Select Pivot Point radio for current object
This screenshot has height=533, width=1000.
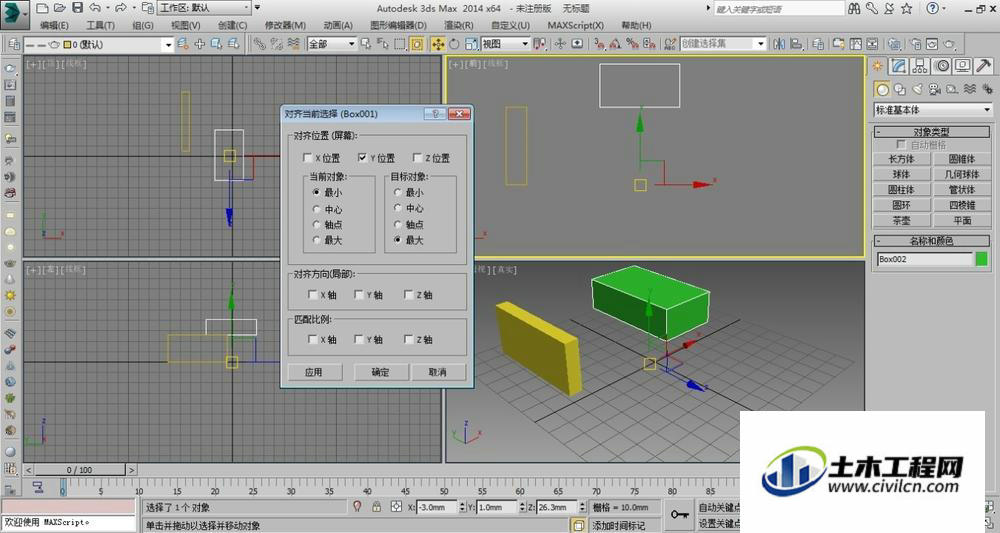point(316,224)
